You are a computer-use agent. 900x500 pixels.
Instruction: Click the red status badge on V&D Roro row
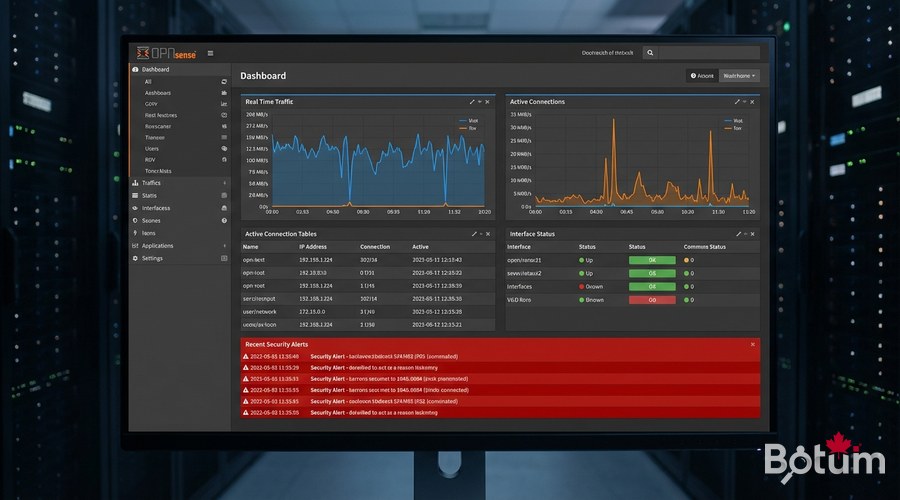click(x=652, y=300)
